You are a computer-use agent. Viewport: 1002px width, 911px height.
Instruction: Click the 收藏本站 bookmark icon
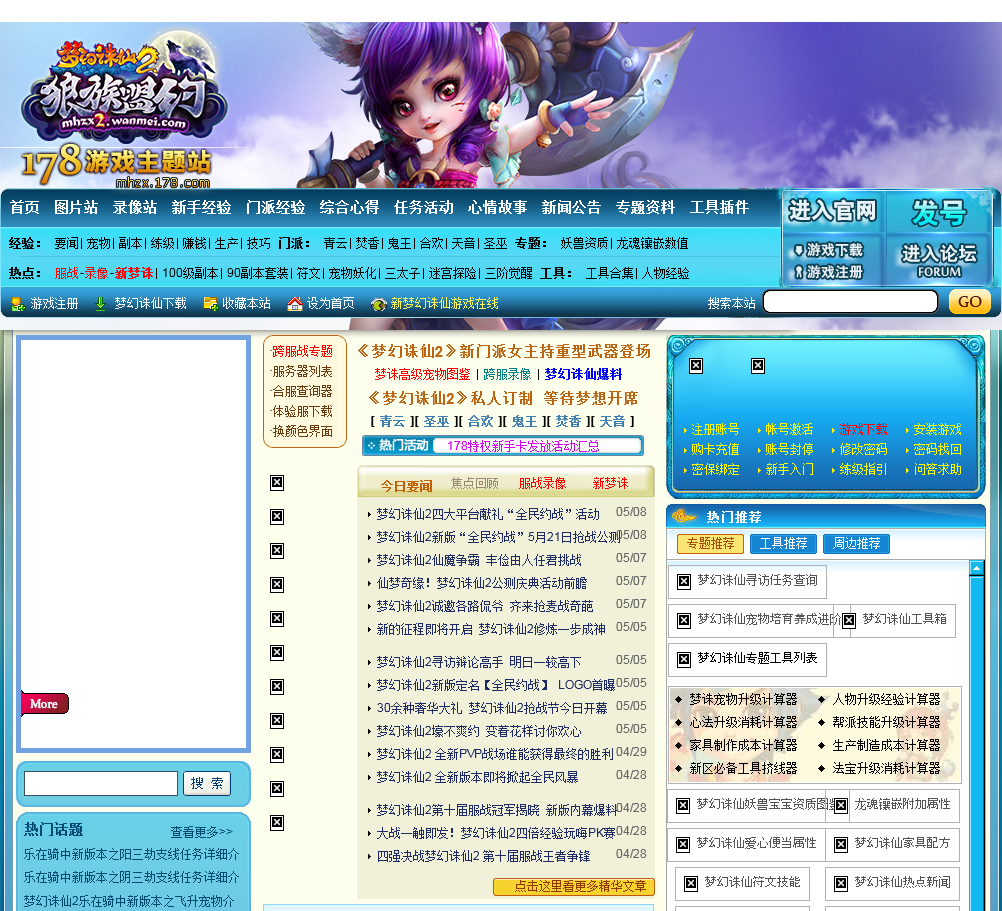click(210, 304)
